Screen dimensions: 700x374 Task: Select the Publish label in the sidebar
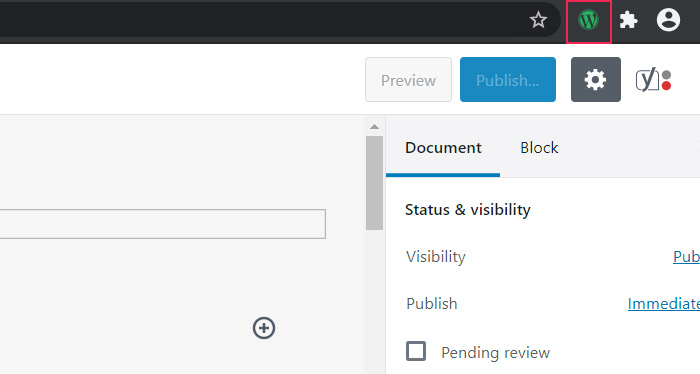tap(432, 303)
